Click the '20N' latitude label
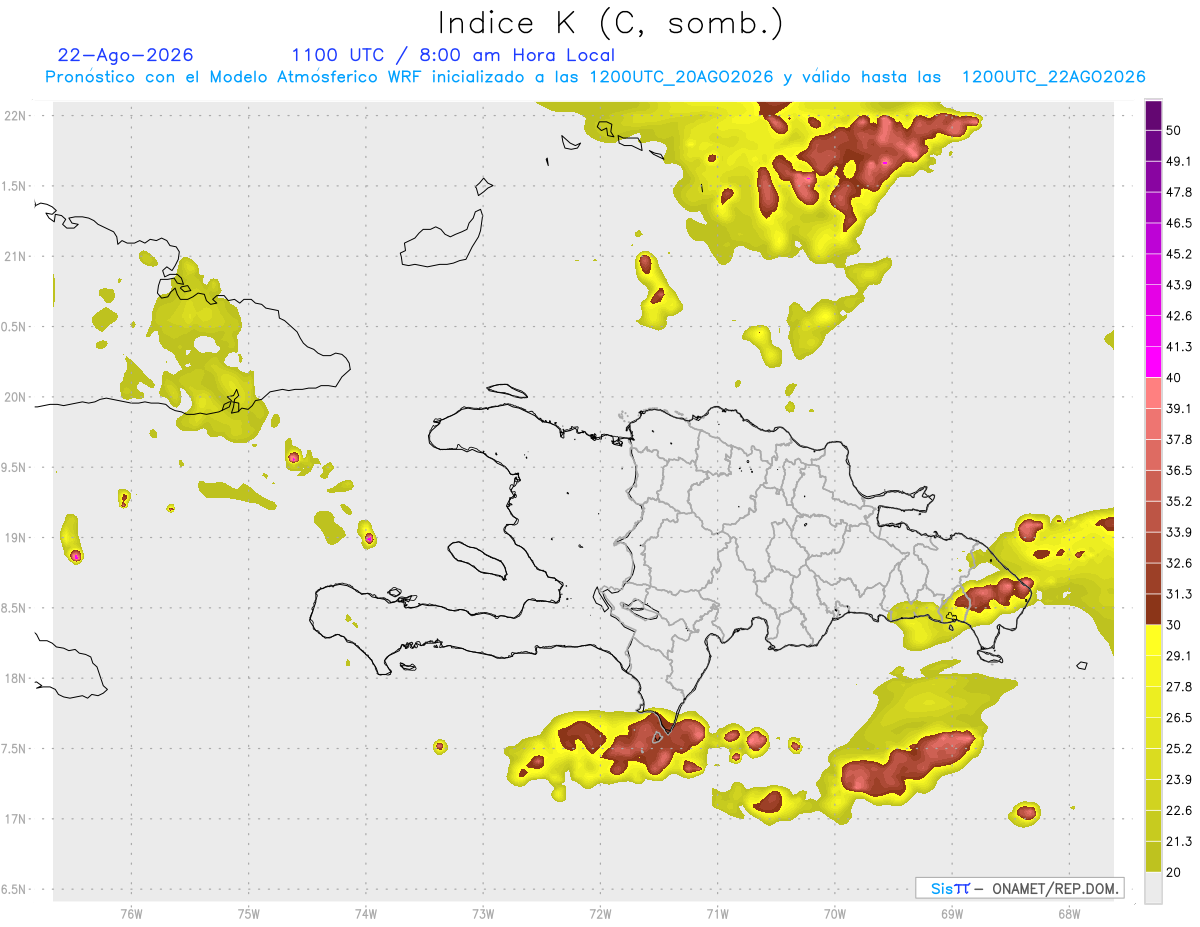This screenshot has height=927, width=1200. click(17, 397)
